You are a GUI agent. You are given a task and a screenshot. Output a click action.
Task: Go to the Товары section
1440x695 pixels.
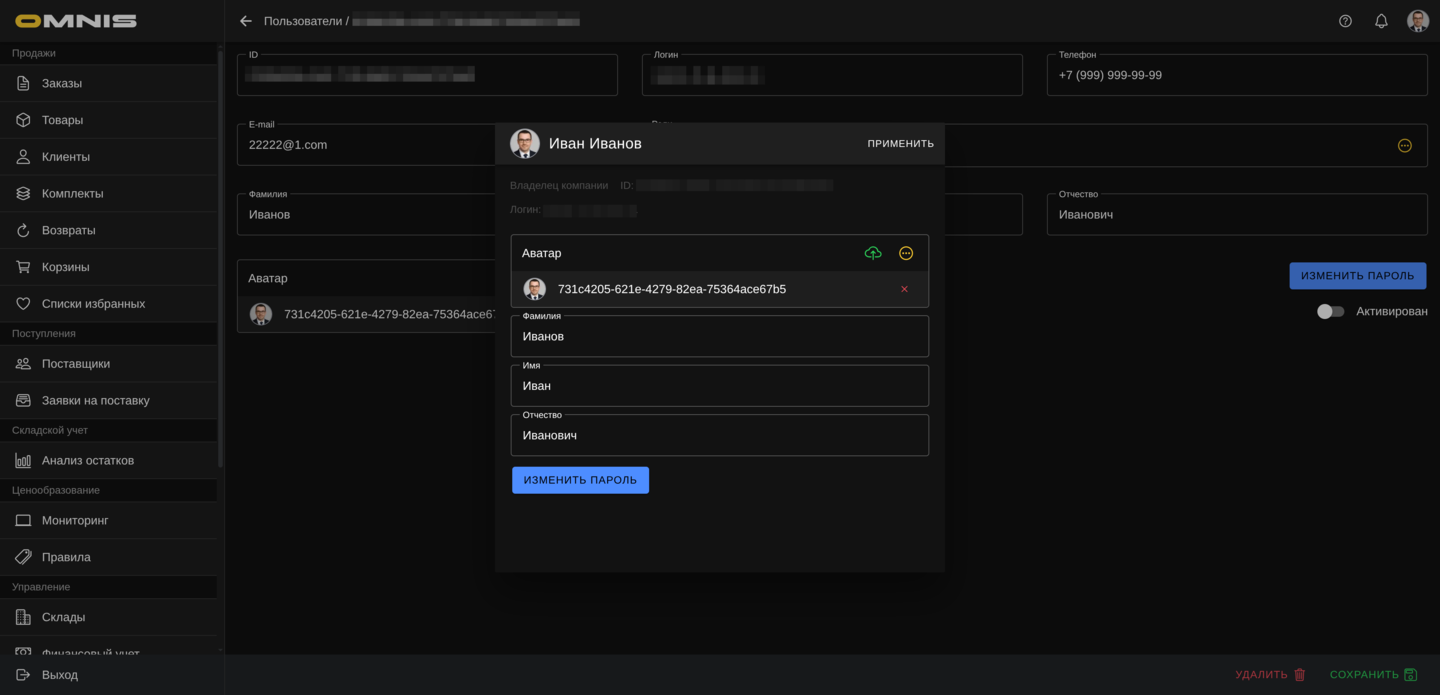point(62,120)
